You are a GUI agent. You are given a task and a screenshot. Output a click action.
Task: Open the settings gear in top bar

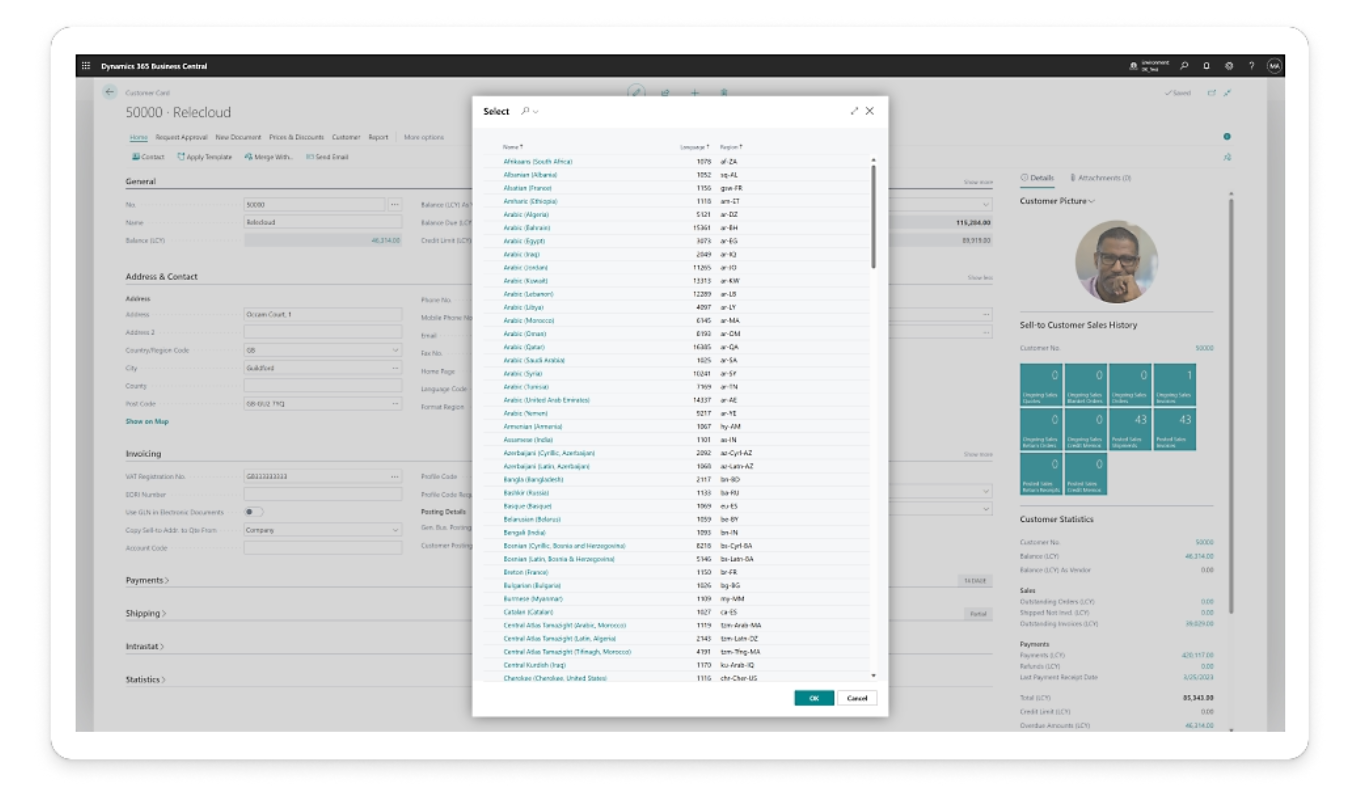(x=1229, y=66)
